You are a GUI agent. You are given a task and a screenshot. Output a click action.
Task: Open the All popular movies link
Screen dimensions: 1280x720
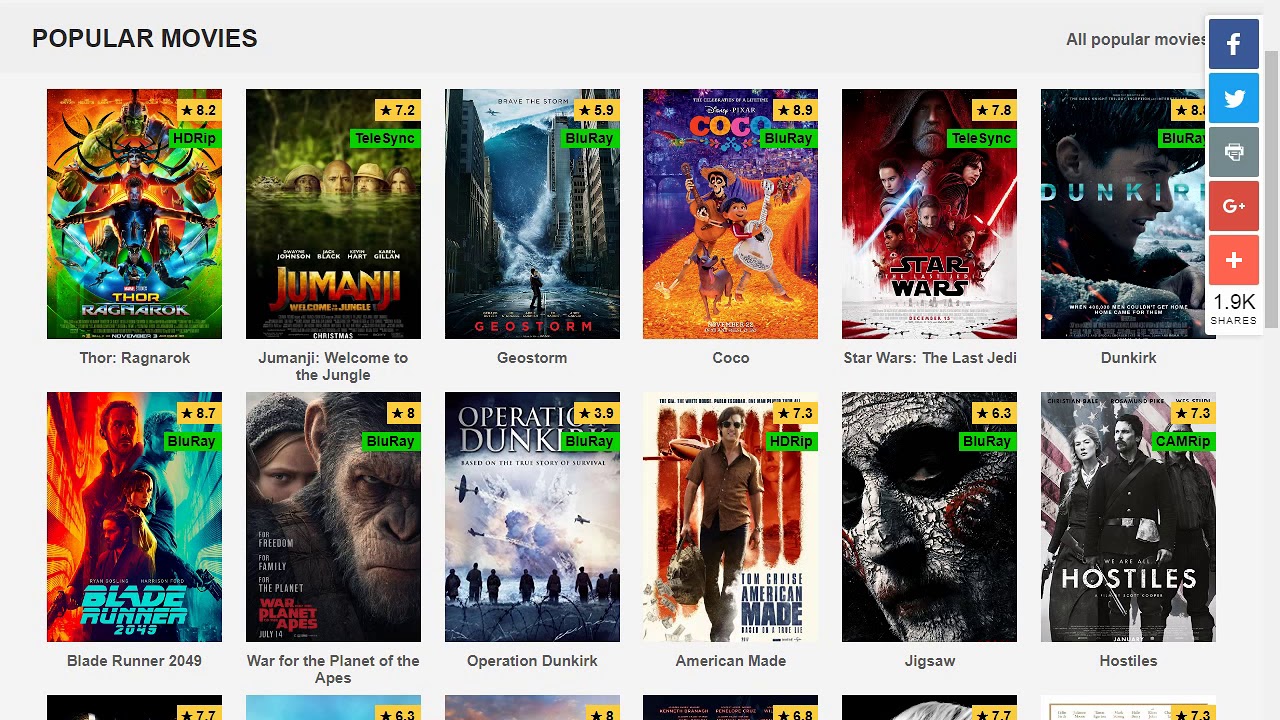click(1137, 39)
